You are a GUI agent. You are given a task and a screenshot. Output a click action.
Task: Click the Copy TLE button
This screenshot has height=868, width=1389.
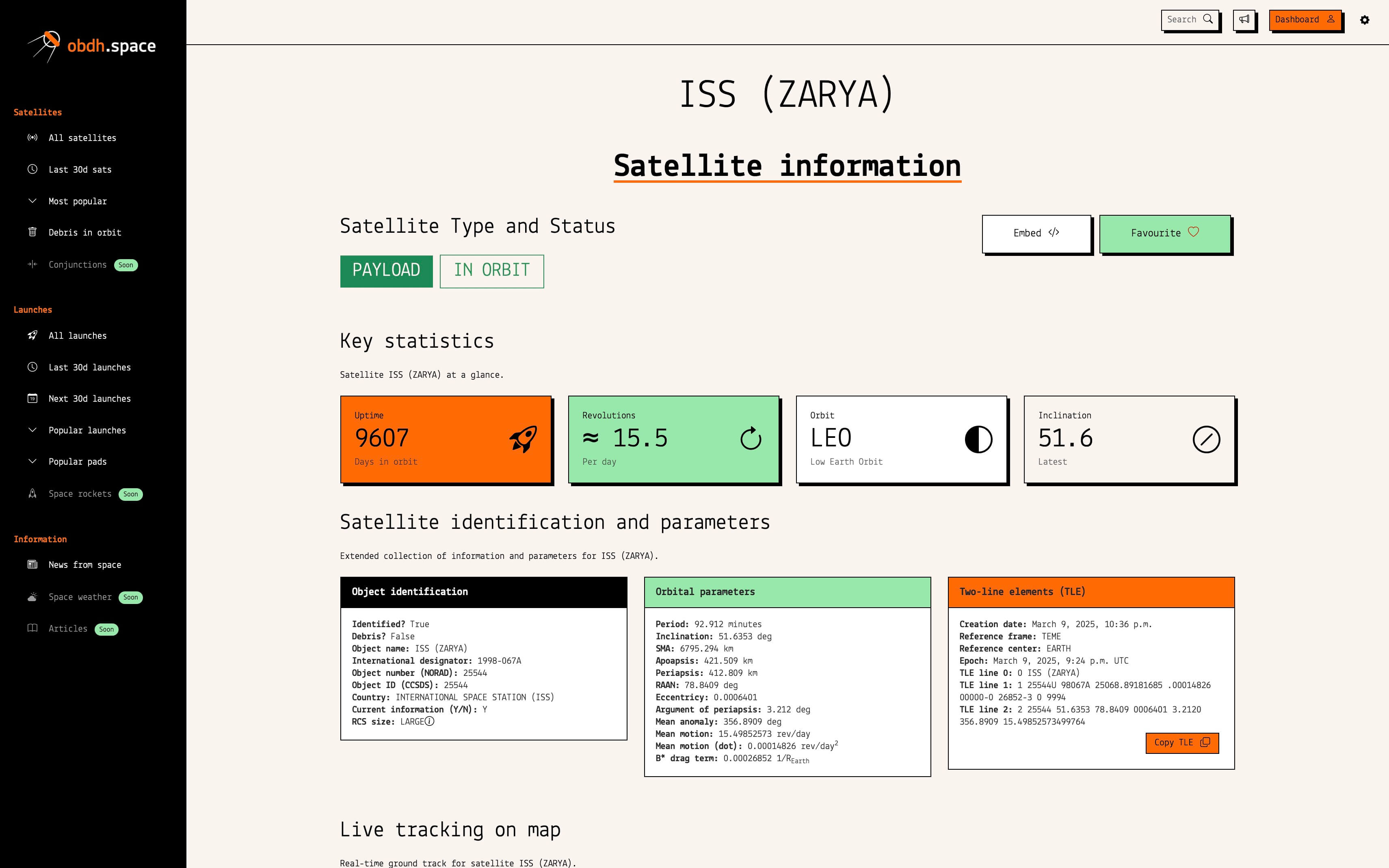click(x=1182, y=742)
